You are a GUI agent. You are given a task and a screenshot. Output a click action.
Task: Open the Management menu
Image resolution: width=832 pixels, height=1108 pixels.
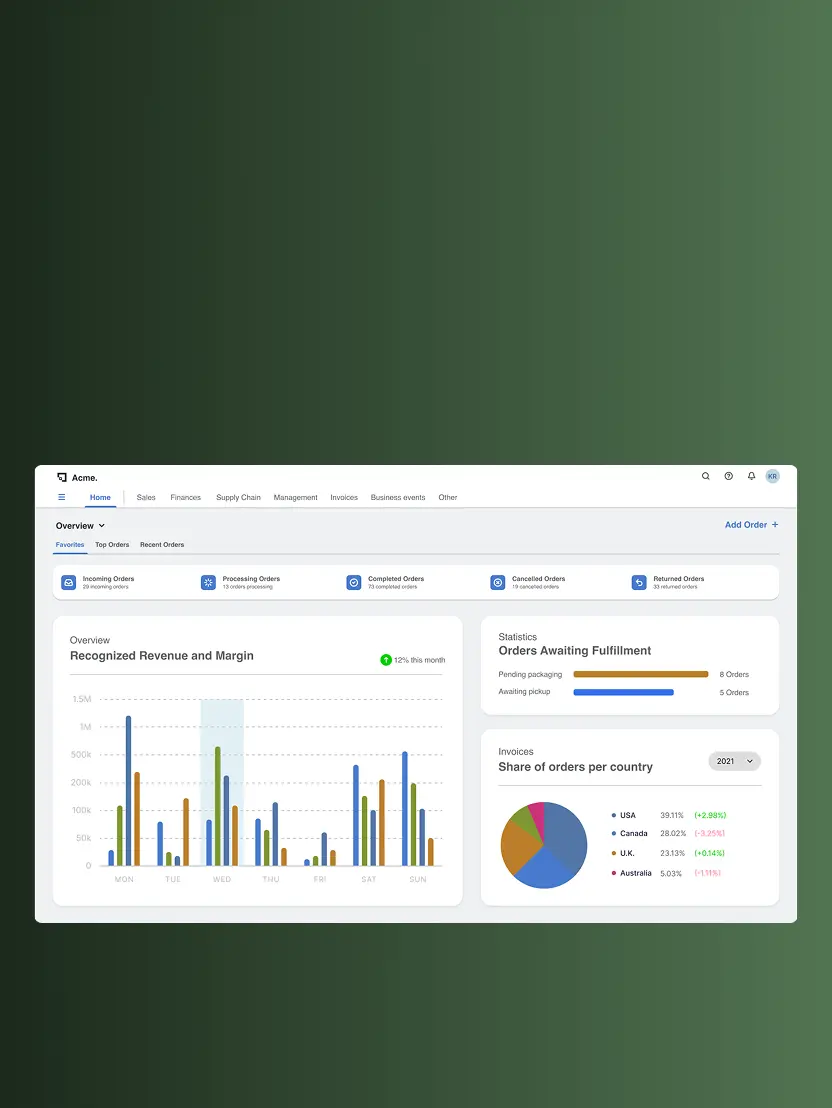pyautogui.click(x=295, y=497)
